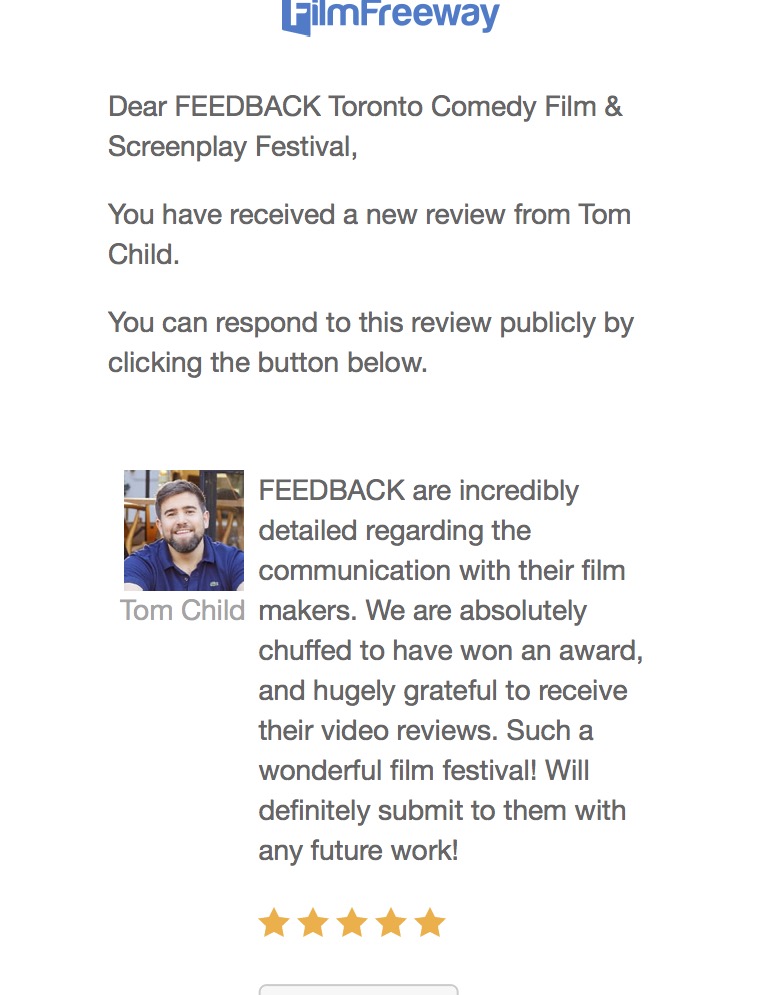Click the fifth rating star

click(x=429, y=922)
